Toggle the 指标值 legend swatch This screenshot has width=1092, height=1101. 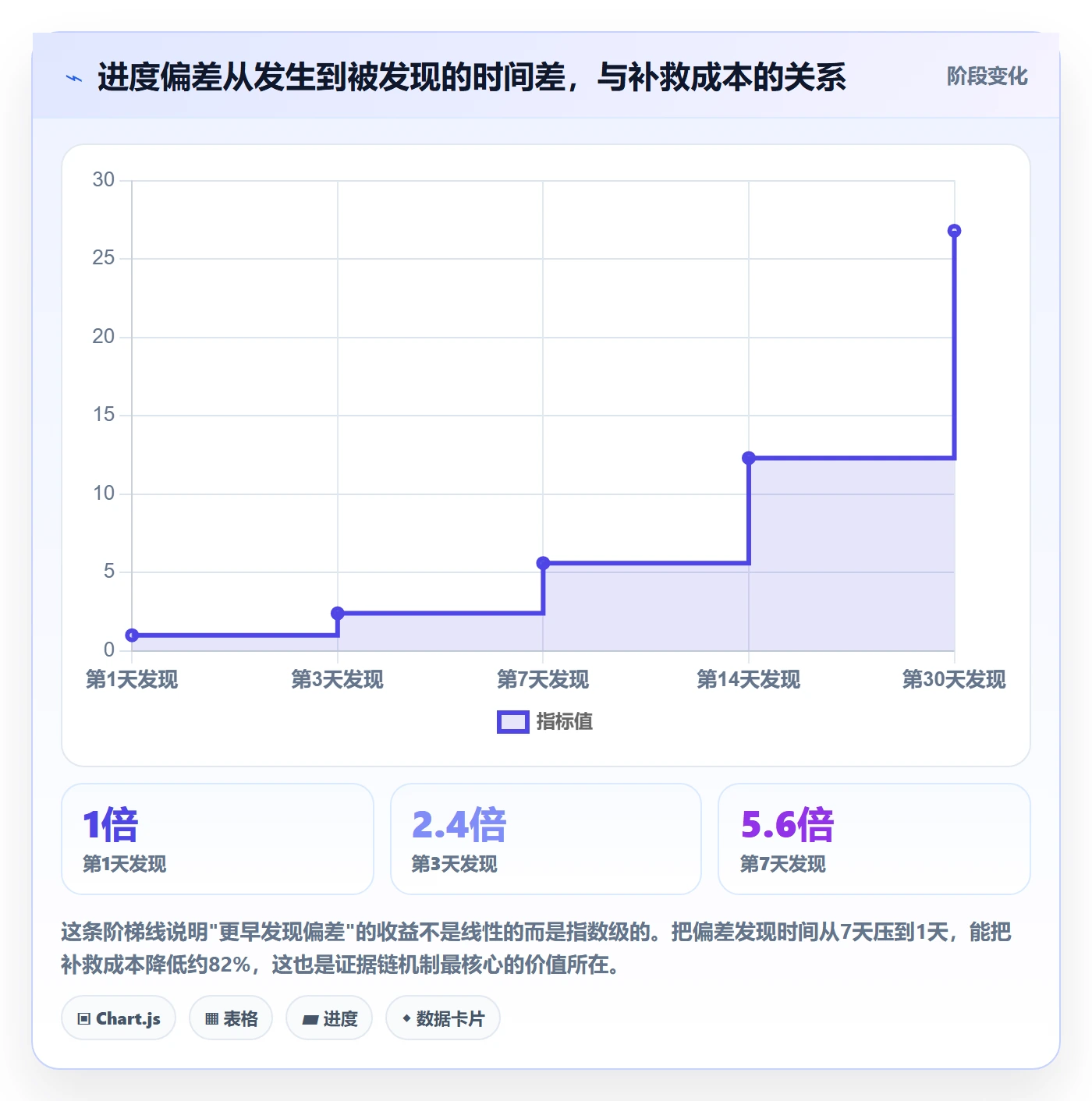(x=513, y=722)
